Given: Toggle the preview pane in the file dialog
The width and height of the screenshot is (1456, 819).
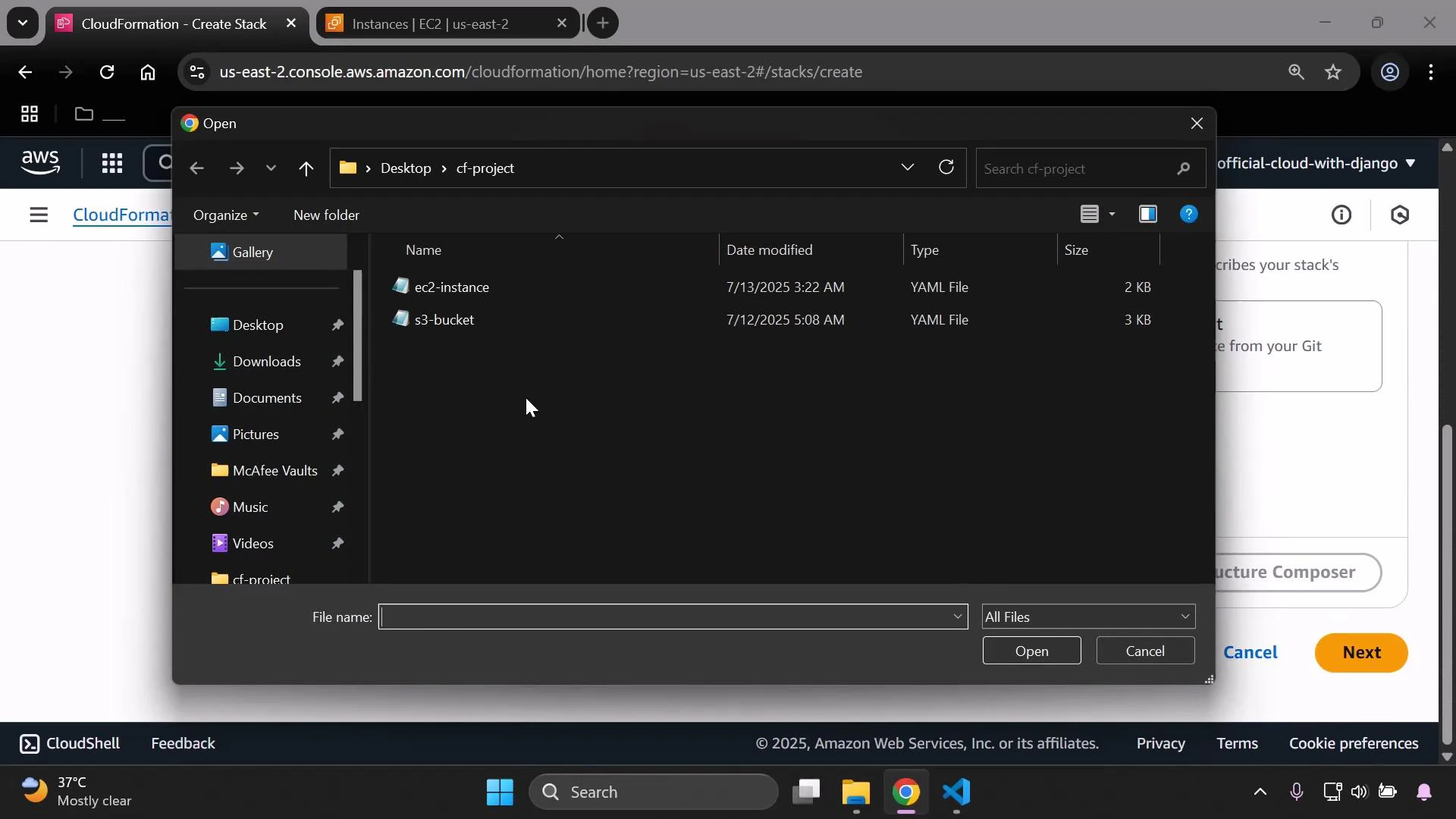Looking at the screenshot, I should (1147, 214).
